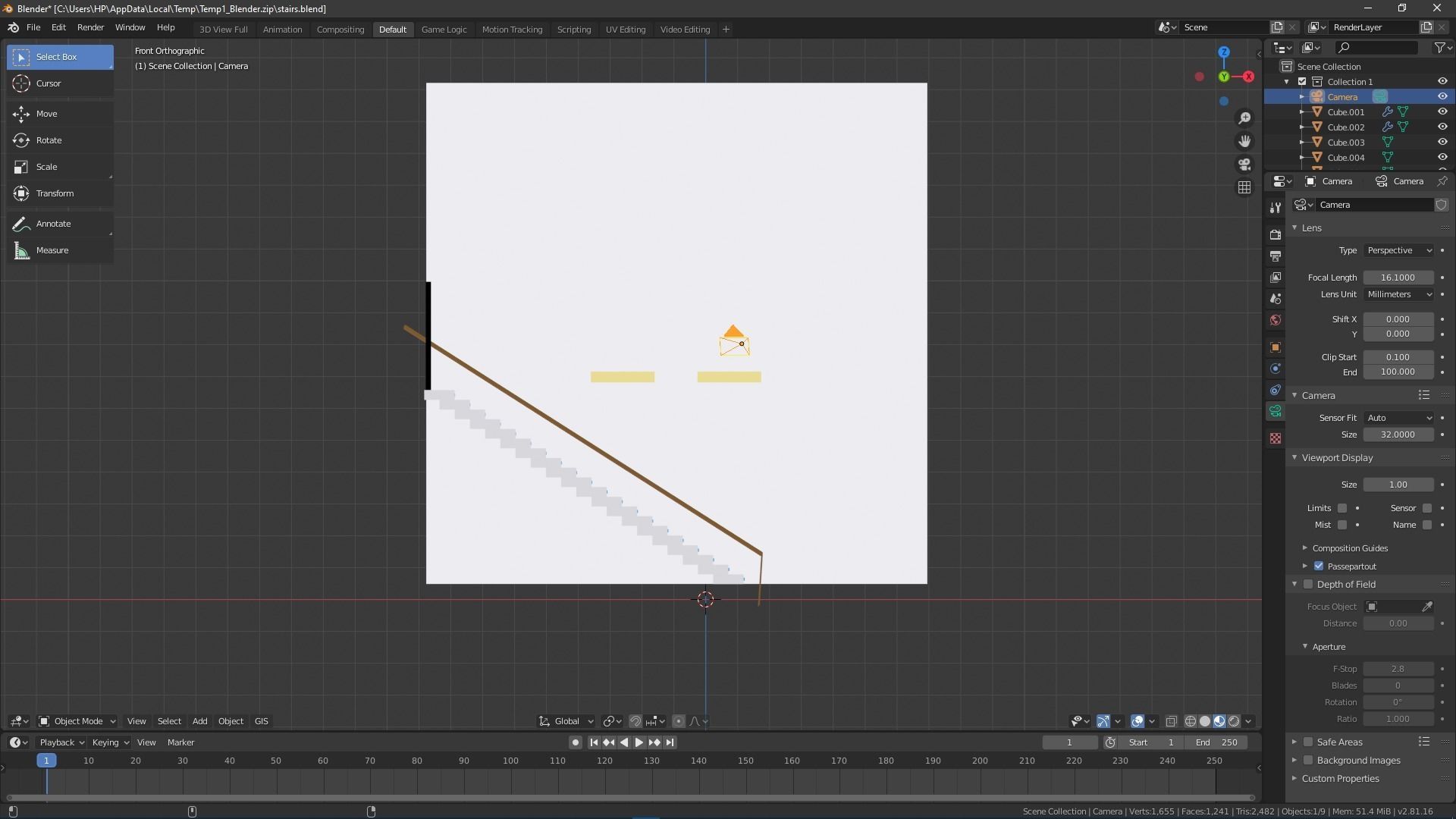Disable the Passepartout checkbox
Image resolution: width=1456 pixels, height=819 pixels.
pos(1319,566)
